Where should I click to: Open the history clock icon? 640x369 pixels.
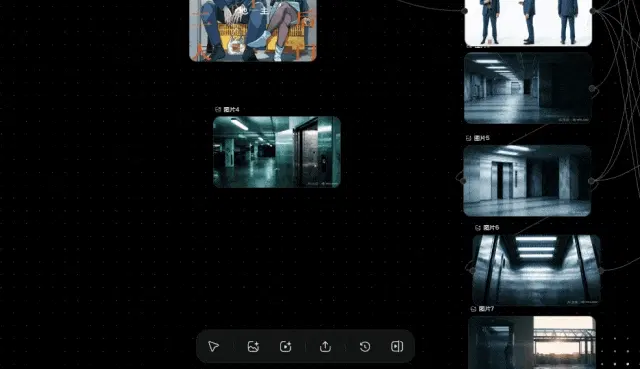[365, 347]
